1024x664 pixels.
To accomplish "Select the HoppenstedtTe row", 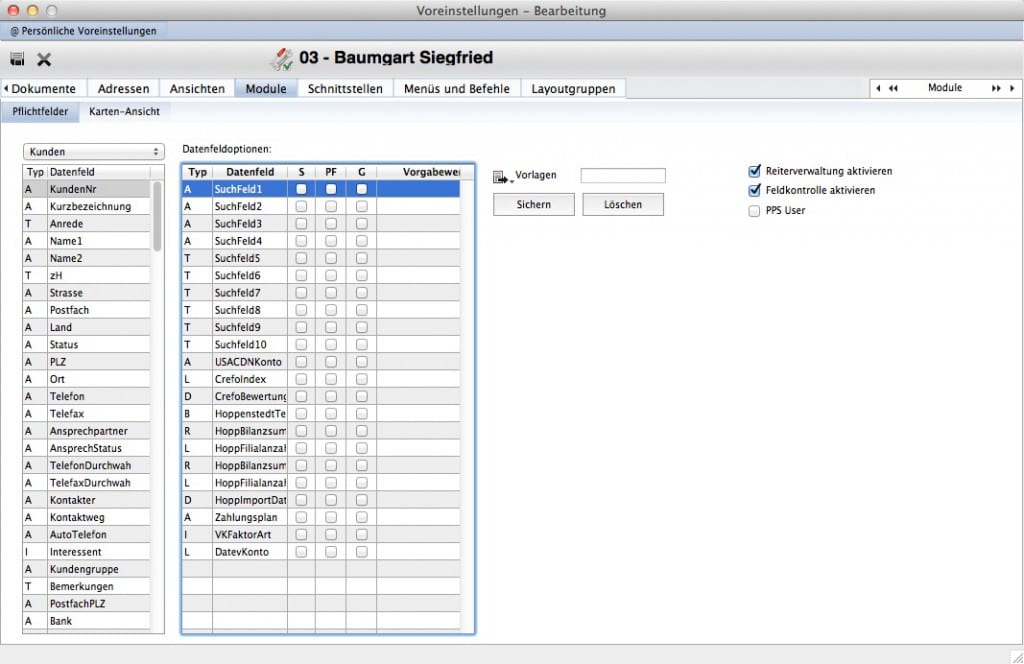I will [321, 413].
